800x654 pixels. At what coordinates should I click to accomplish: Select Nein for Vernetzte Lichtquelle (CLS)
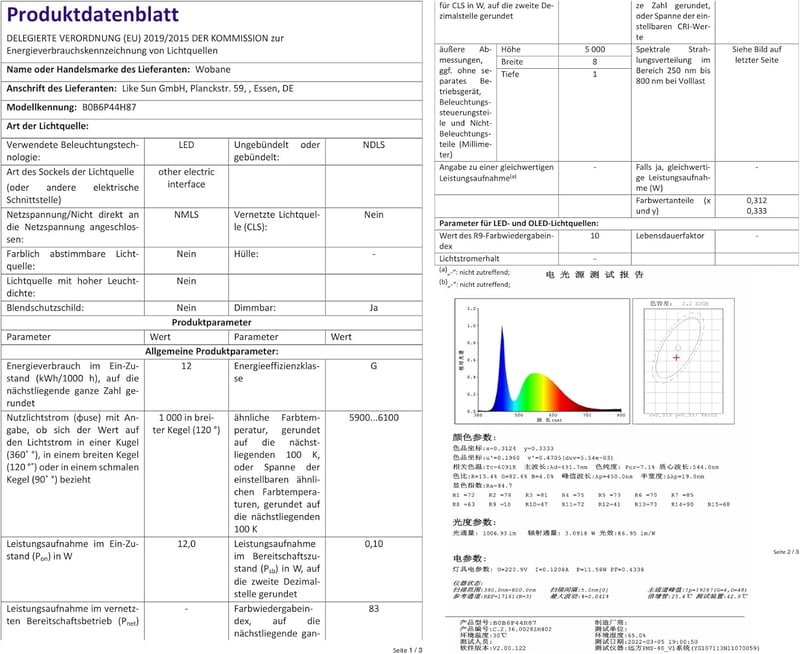pyautogui.click(x=373, y=215)
